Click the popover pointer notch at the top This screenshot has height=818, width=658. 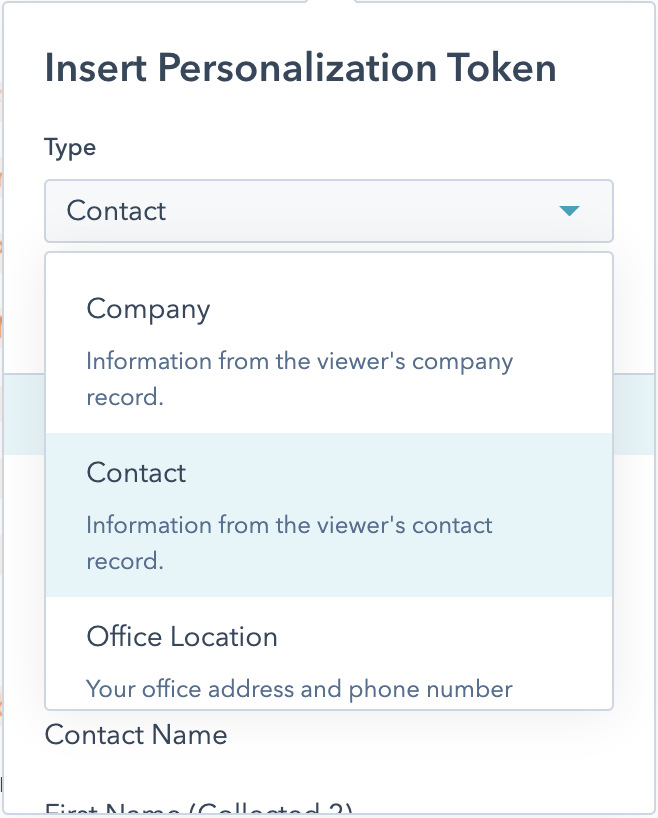pyautogui.click(x=331, y=5)
